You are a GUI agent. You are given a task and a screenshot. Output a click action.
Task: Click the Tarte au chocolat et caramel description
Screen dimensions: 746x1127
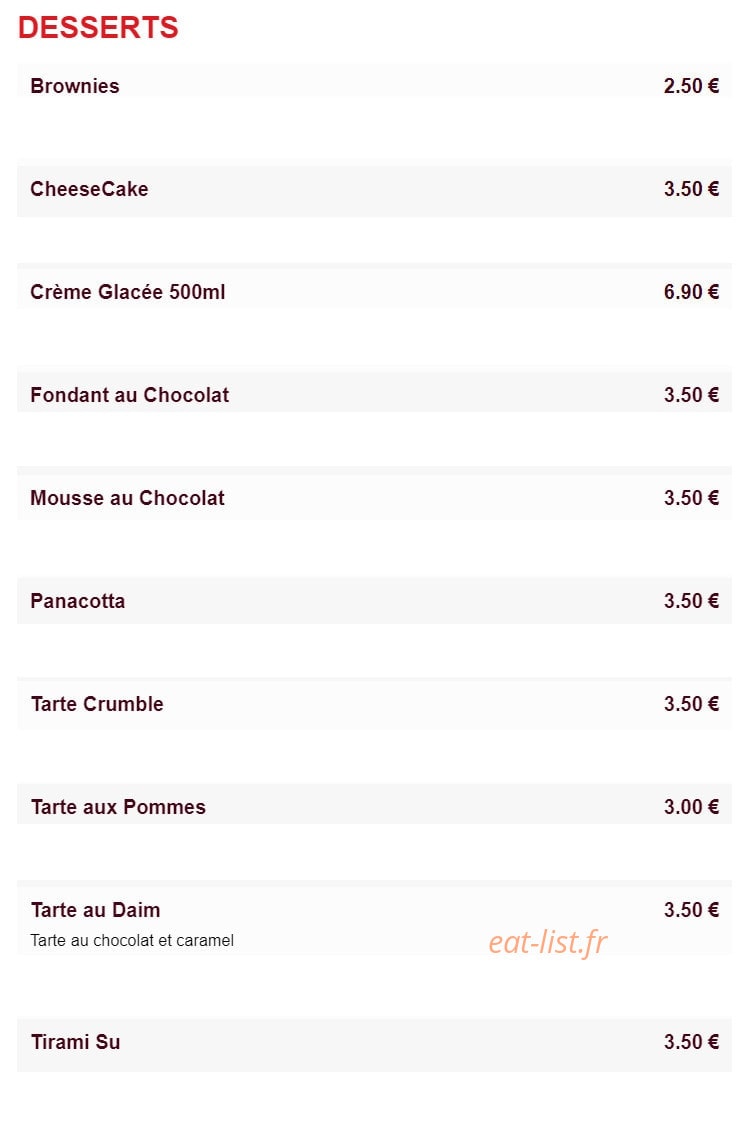tap(132, 940)
